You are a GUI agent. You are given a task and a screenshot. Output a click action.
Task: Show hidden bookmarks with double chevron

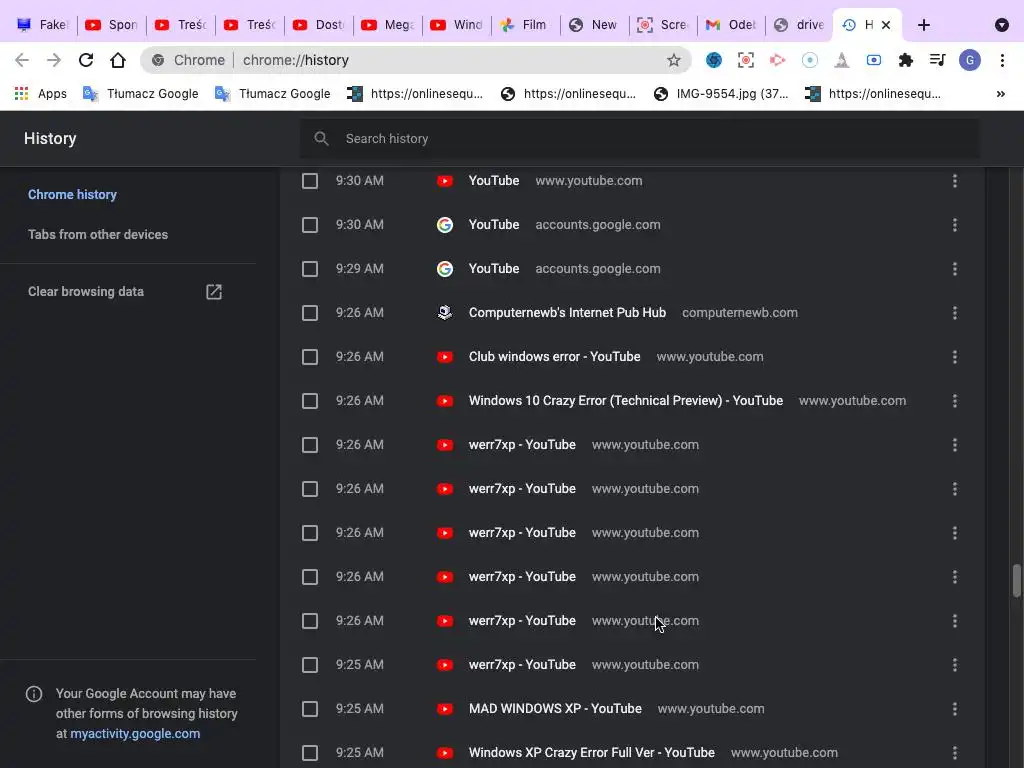[x=1000, y=93]
